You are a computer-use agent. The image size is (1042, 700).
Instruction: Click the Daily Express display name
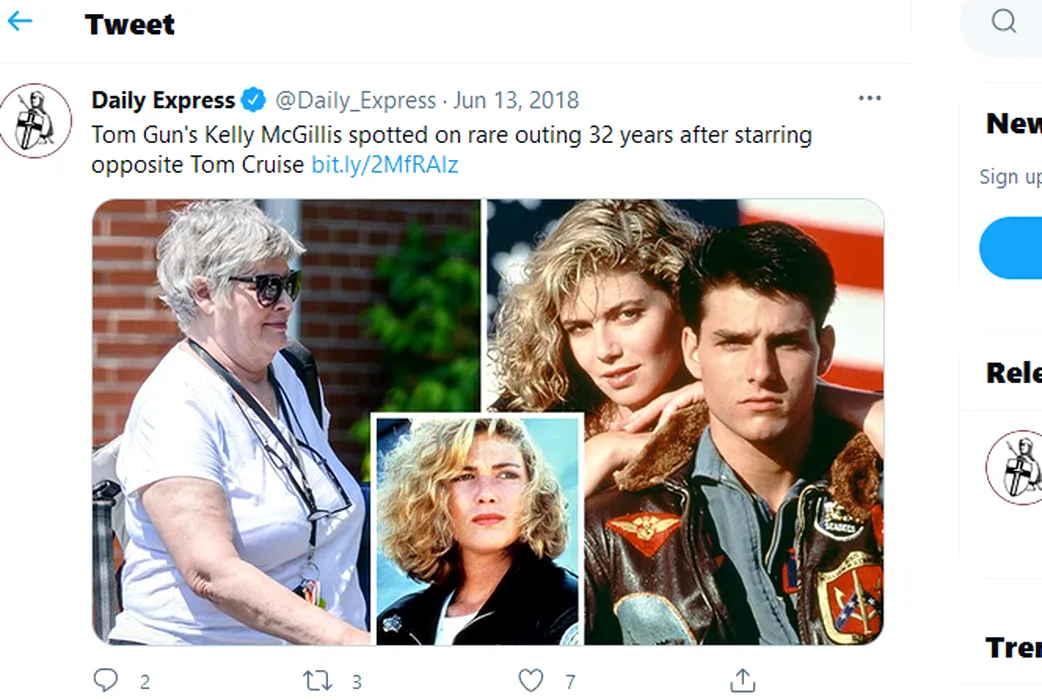(163, 100)
